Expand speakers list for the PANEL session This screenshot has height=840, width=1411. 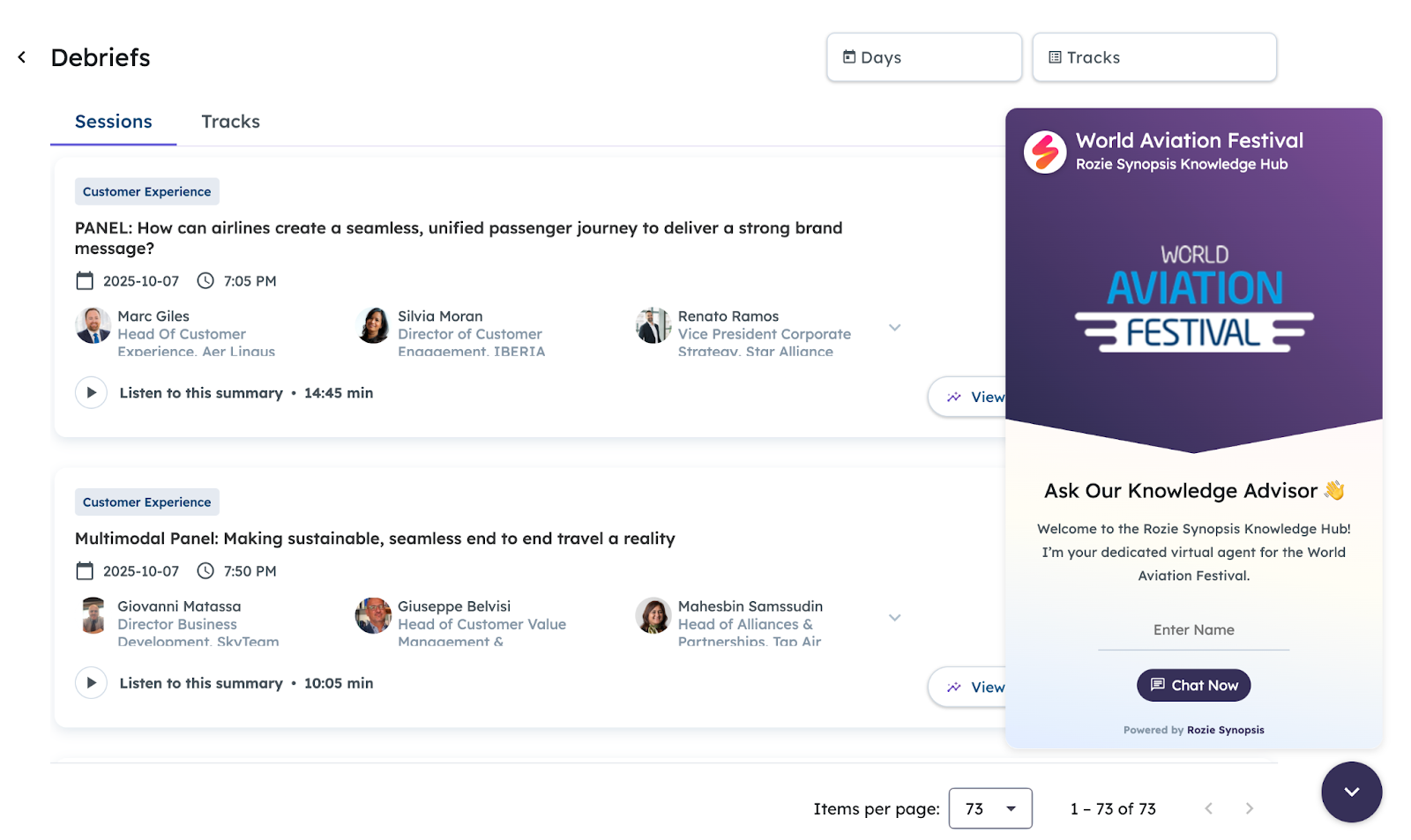(x=894, y=328)
